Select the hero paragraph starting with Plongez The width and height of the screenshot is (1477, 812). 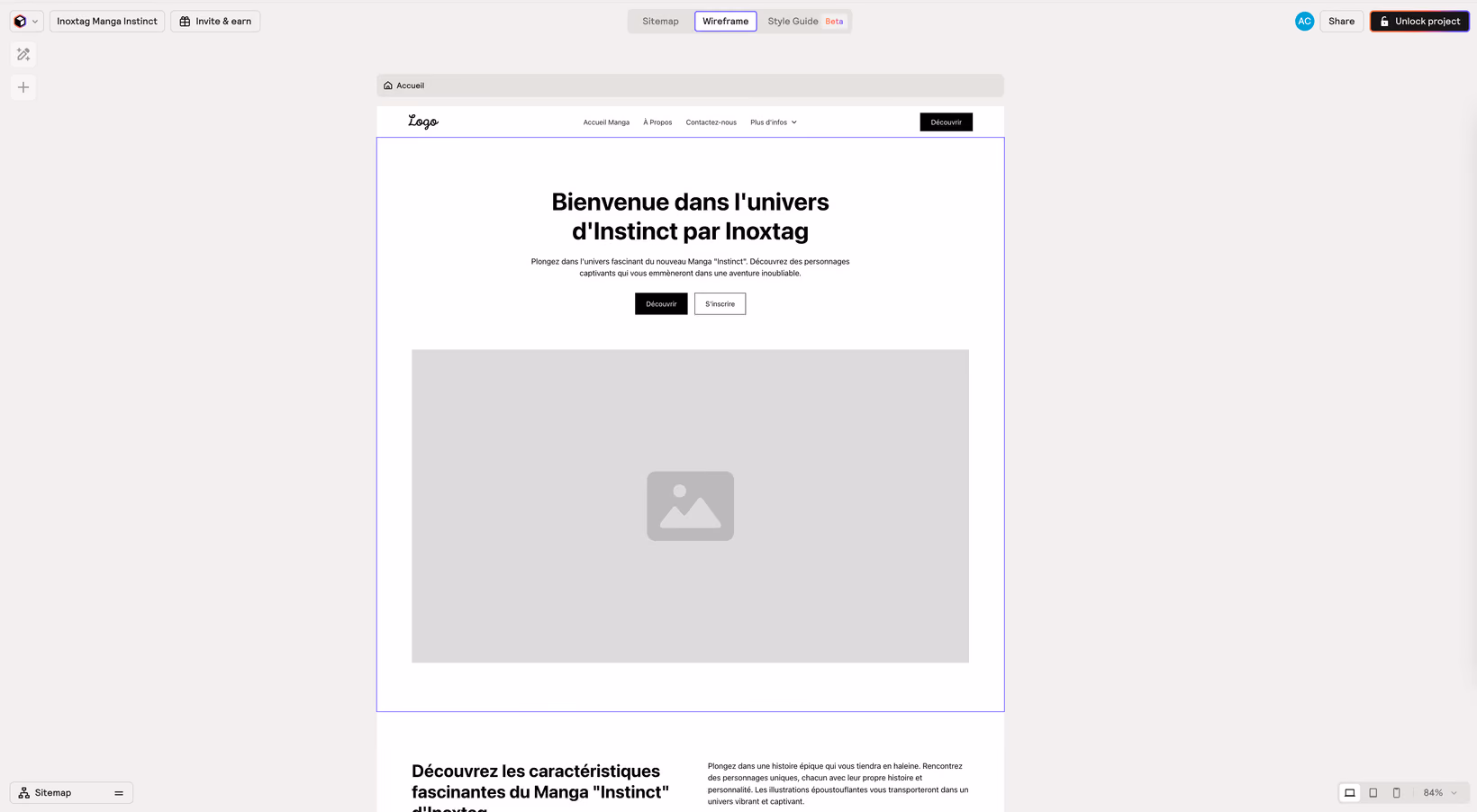pos(690,267)
